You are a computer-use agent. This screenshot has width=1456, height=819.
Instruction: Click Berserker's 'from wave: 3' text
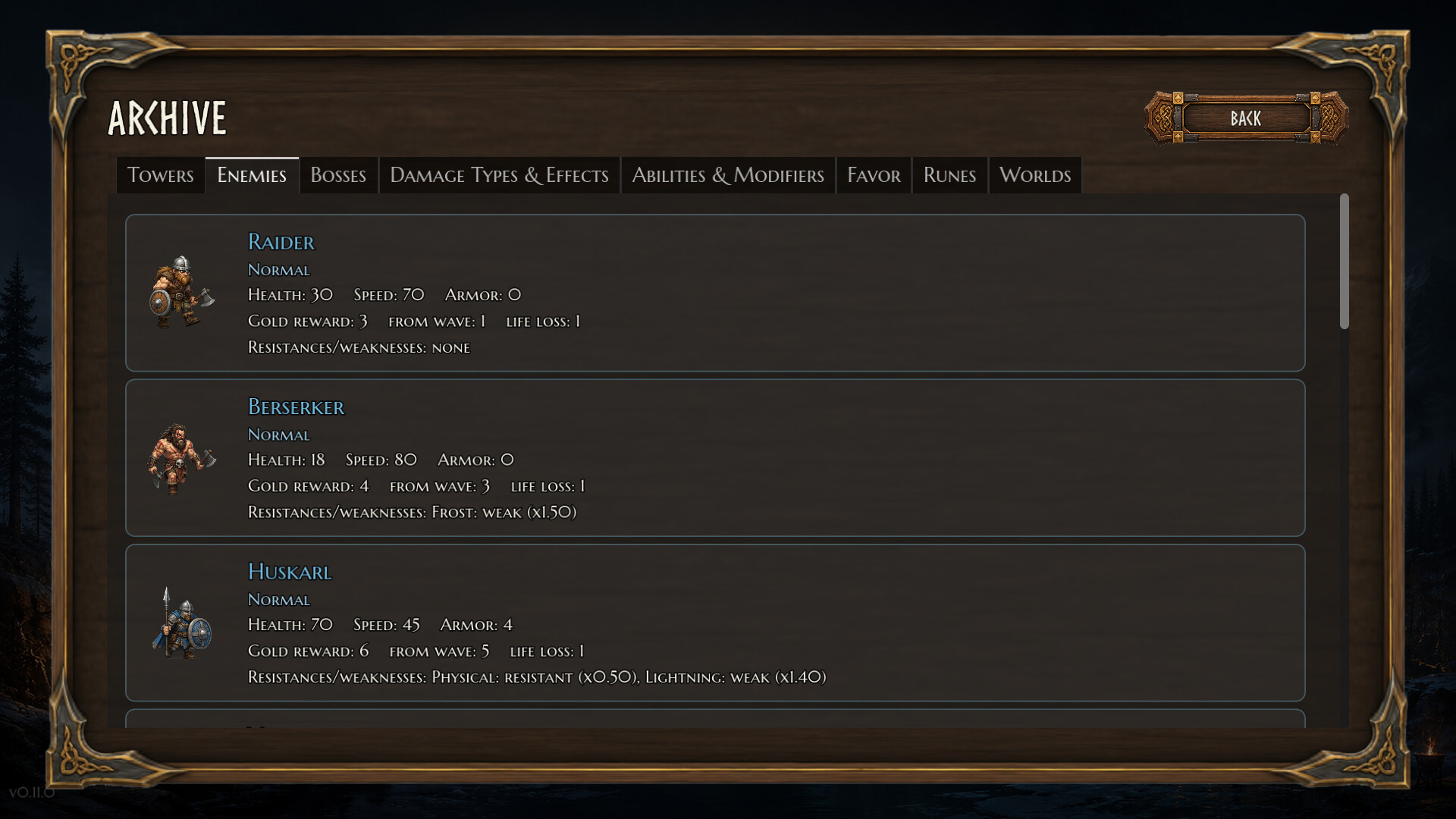tap(440, 486)
